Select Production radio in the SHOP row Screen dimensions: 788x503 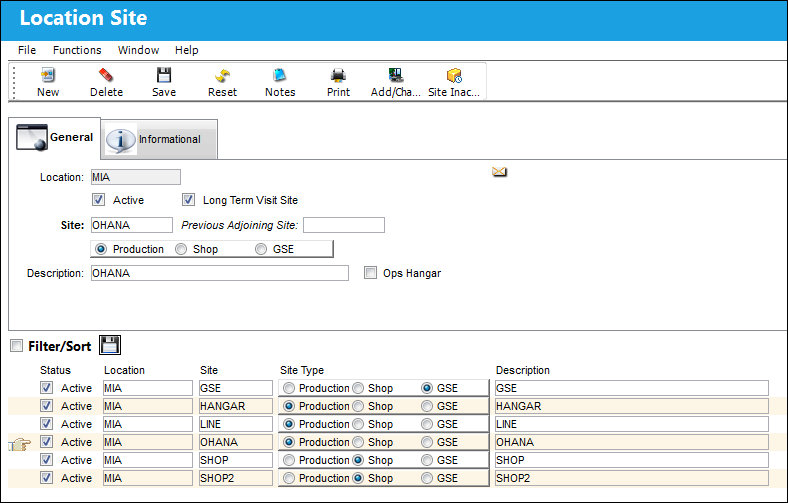click(289, 460)
